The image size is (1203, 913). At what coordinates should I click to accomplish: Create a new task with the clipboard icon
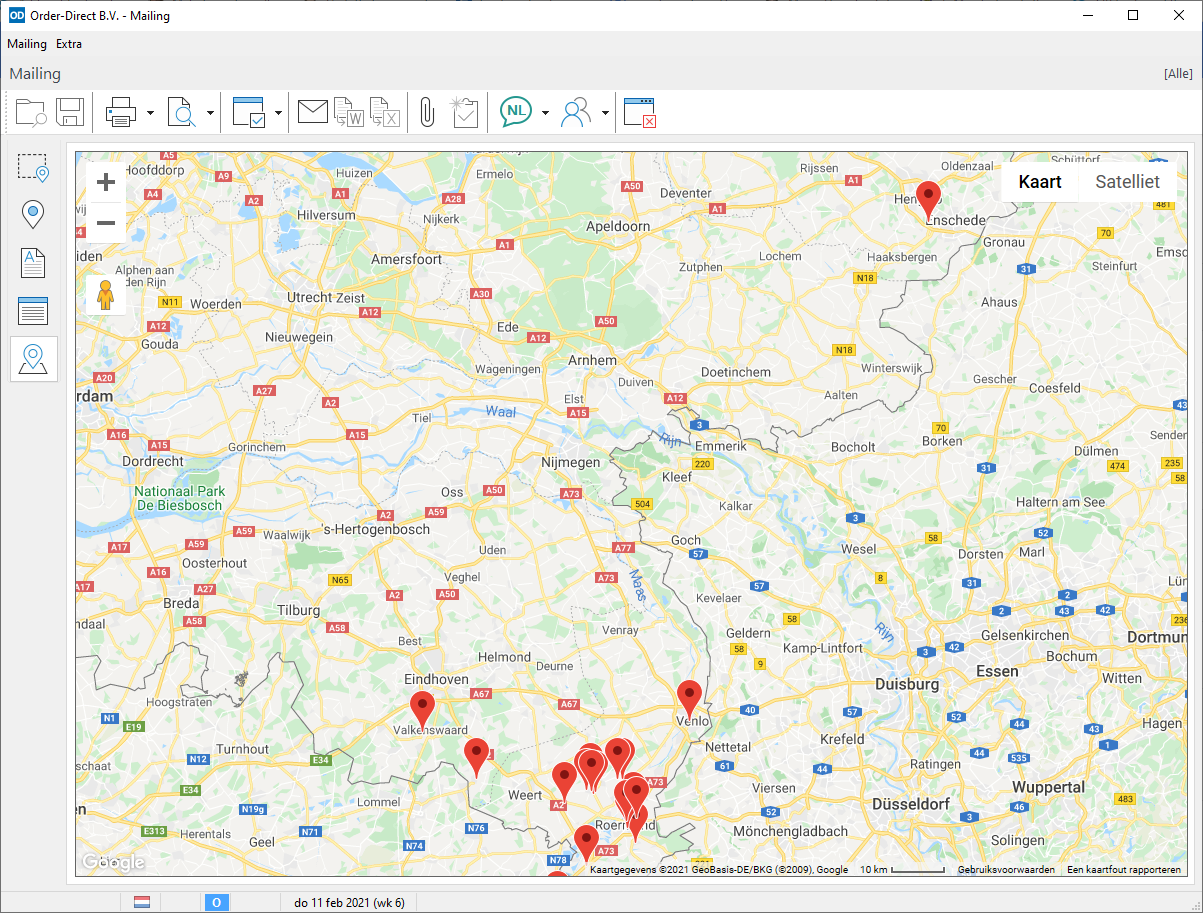coord(465,112)
